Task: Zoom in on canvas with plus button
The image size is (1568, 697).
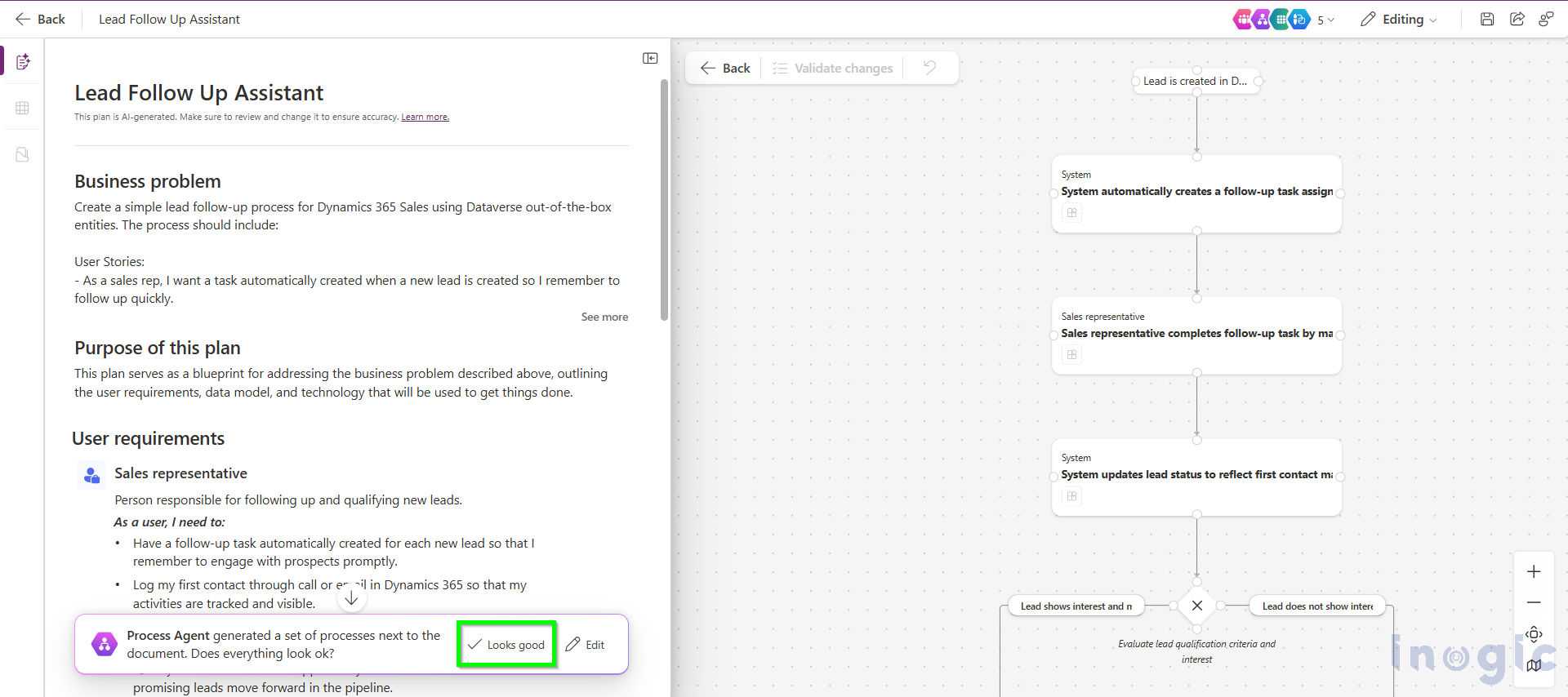Action: (1534, 571)
